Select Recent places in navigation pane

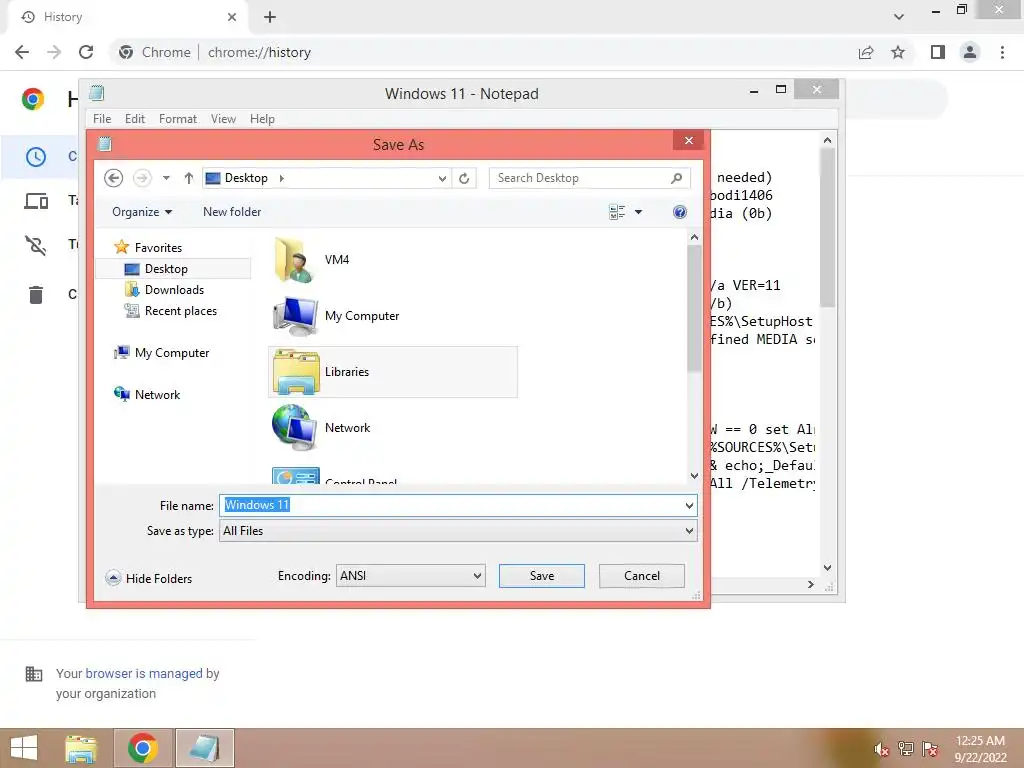click(180, 311)
